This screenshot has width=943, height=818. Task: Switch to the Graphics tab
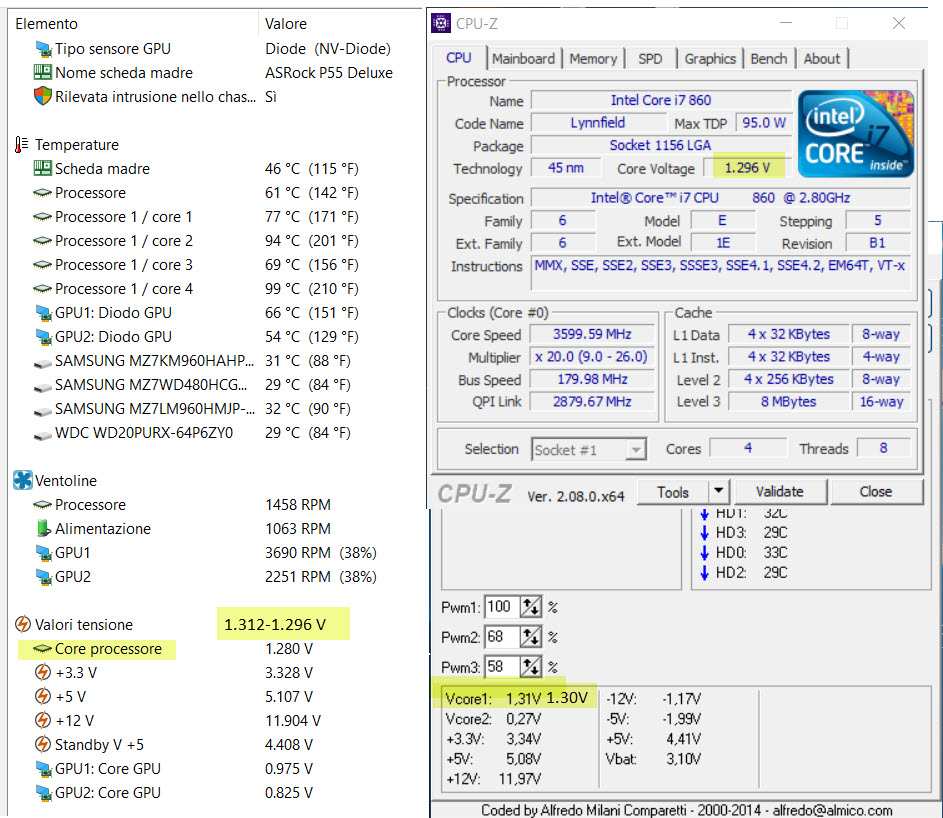710,59
